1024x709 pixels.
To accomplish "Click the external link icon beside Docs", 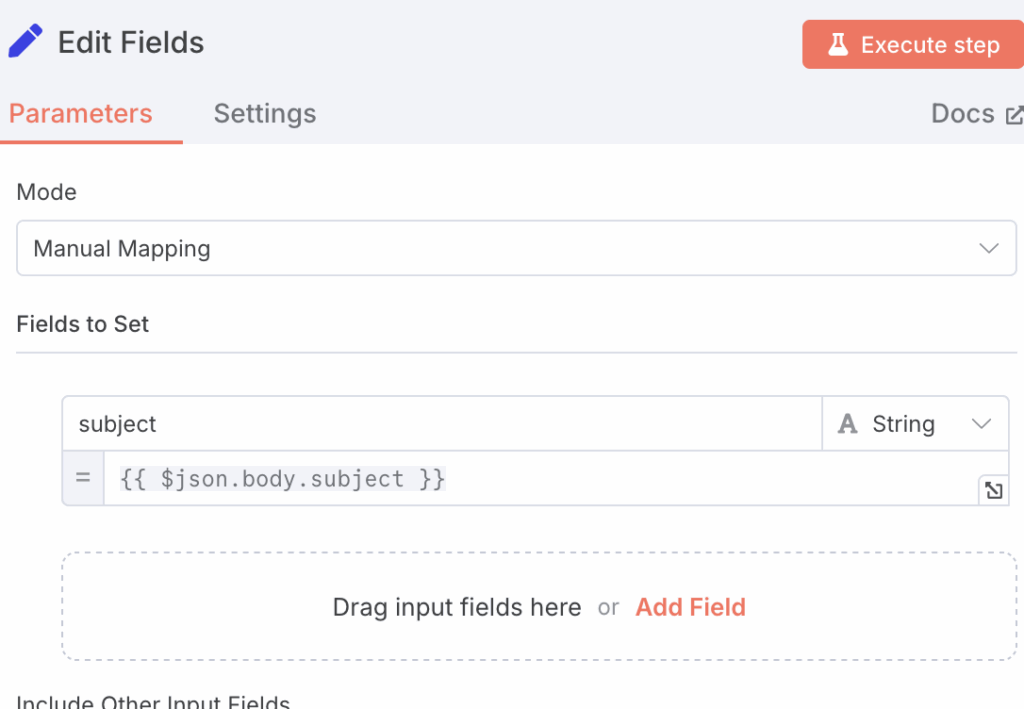I will [1014, 115].
